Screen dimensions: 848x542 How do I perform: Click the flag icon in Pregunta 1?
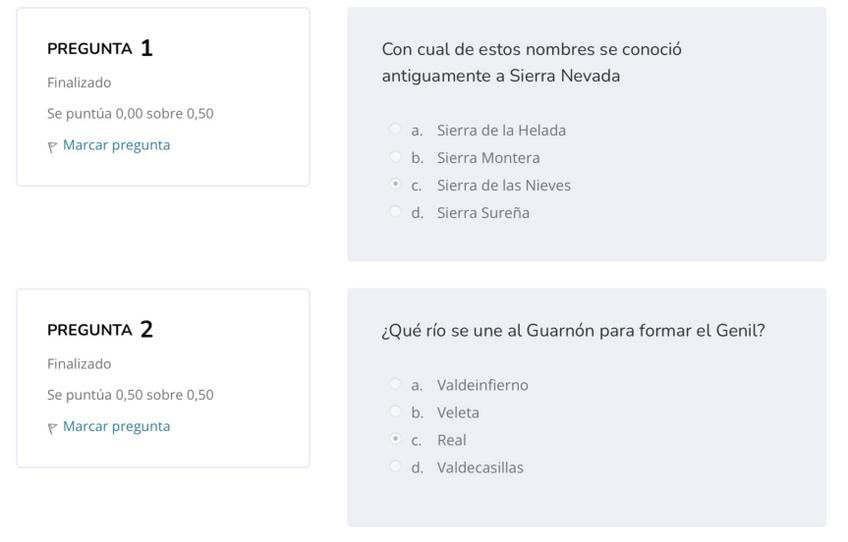click(53, 146)
